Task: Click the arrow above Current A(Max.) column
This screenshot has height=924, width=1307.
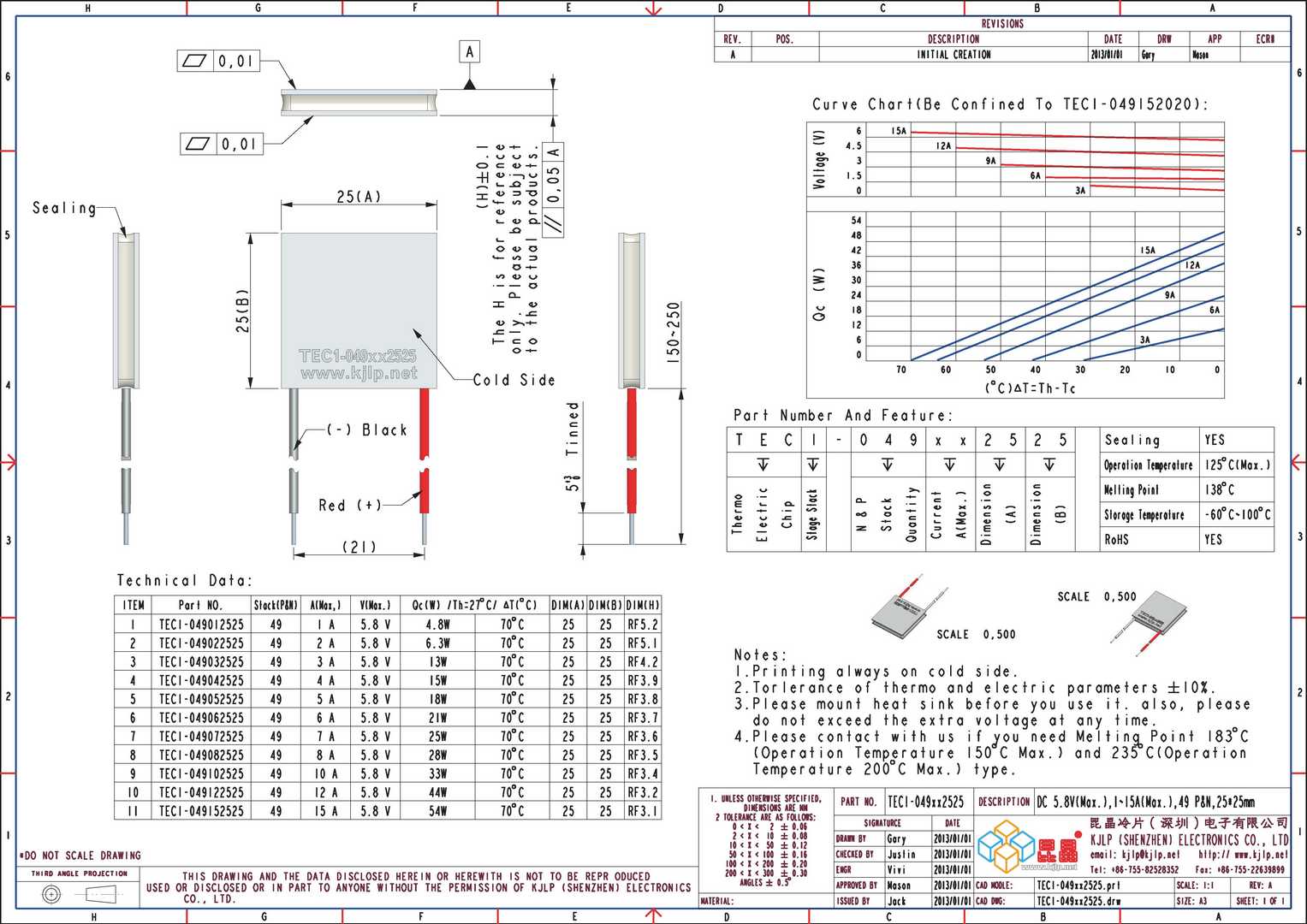Action: coord(949,465)
